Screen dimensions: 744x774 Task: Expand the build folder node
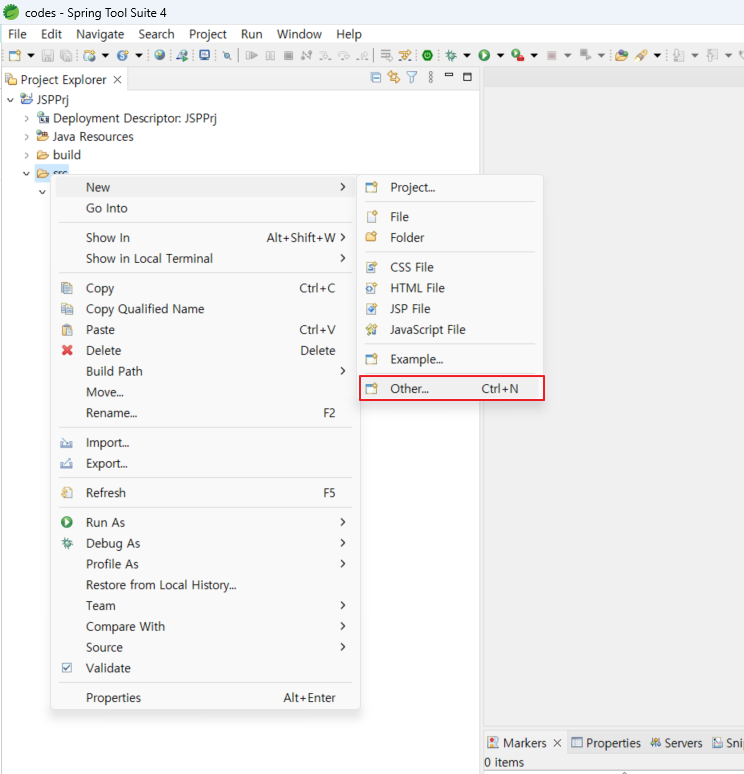click(x=27, y=155)
